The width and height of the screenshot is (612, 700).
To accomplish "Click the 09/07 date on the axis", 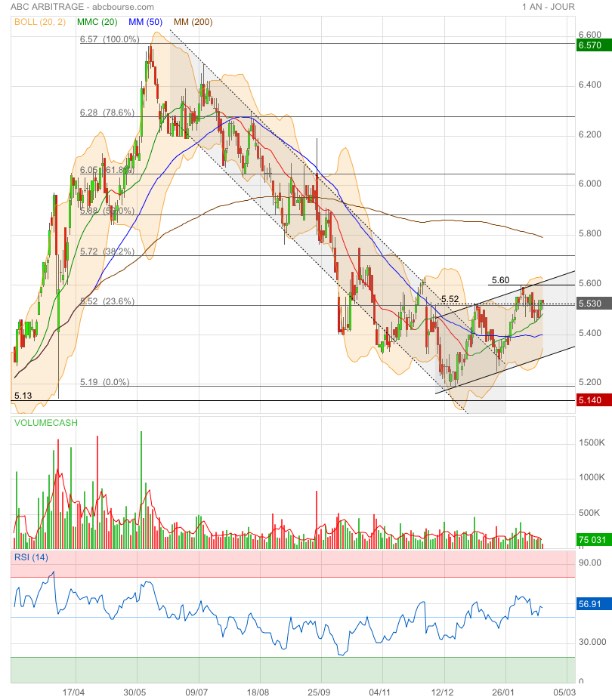I will pos(196,692).
